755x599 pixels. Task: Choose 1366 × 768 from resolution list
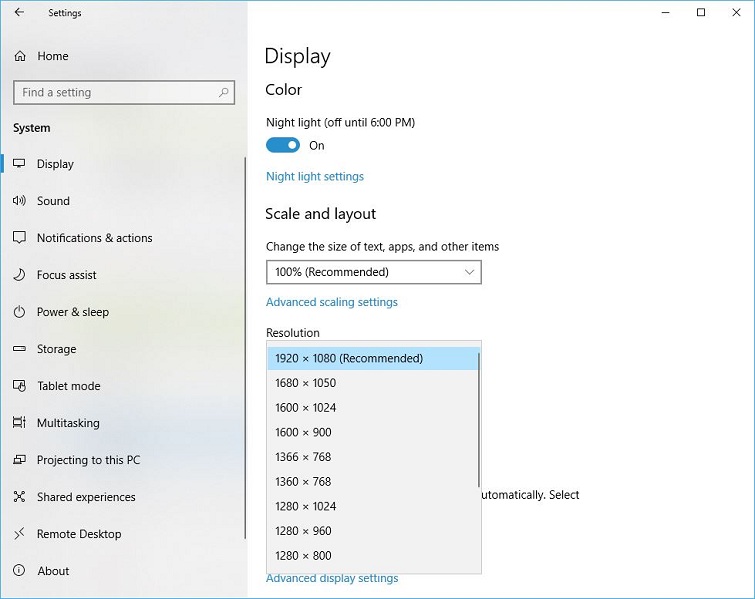pyautogui.click(x=303, y=457)
